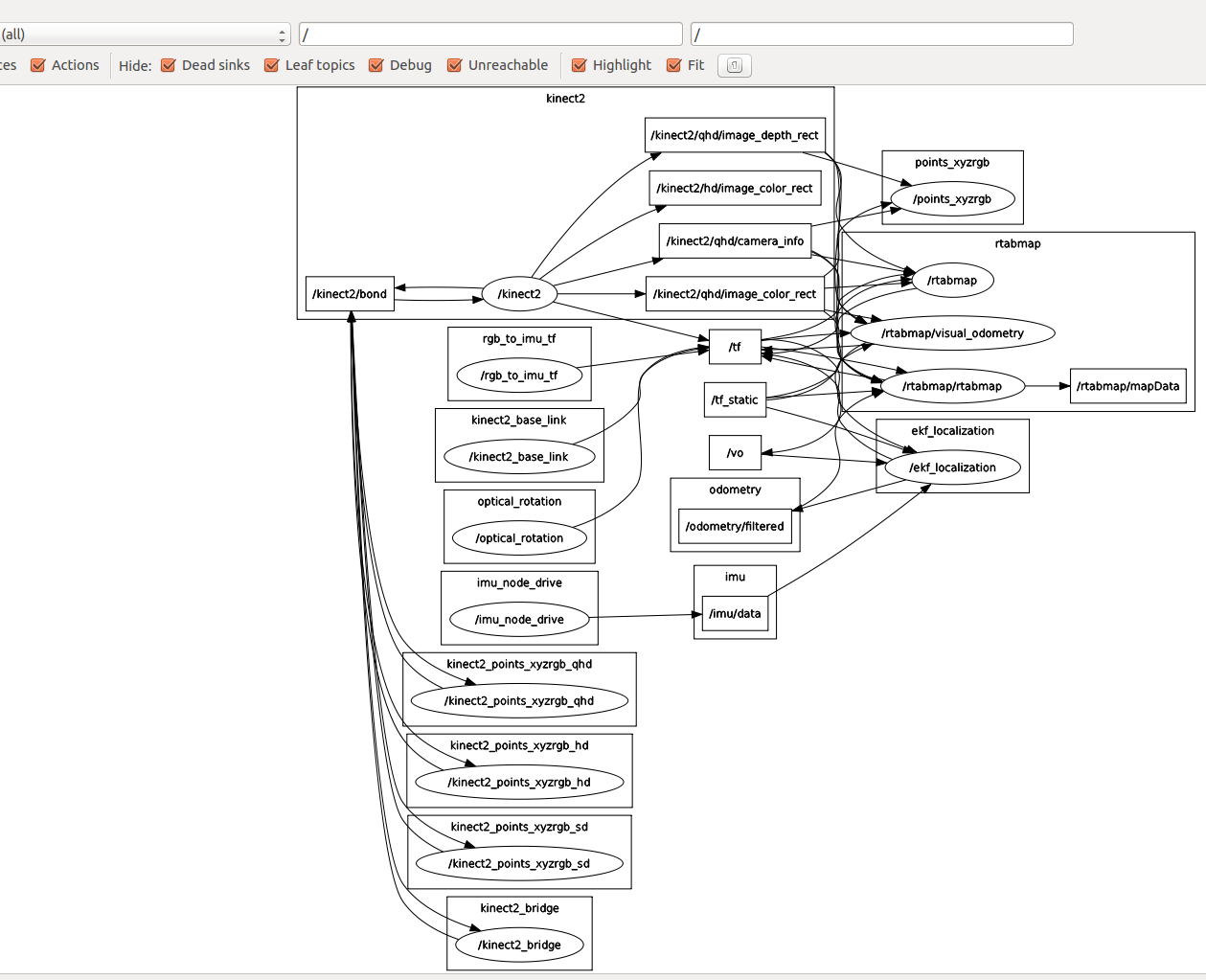1206x980 pixels.
Task: Toggle the Actions checkbox
Action: tap(38, 65)
